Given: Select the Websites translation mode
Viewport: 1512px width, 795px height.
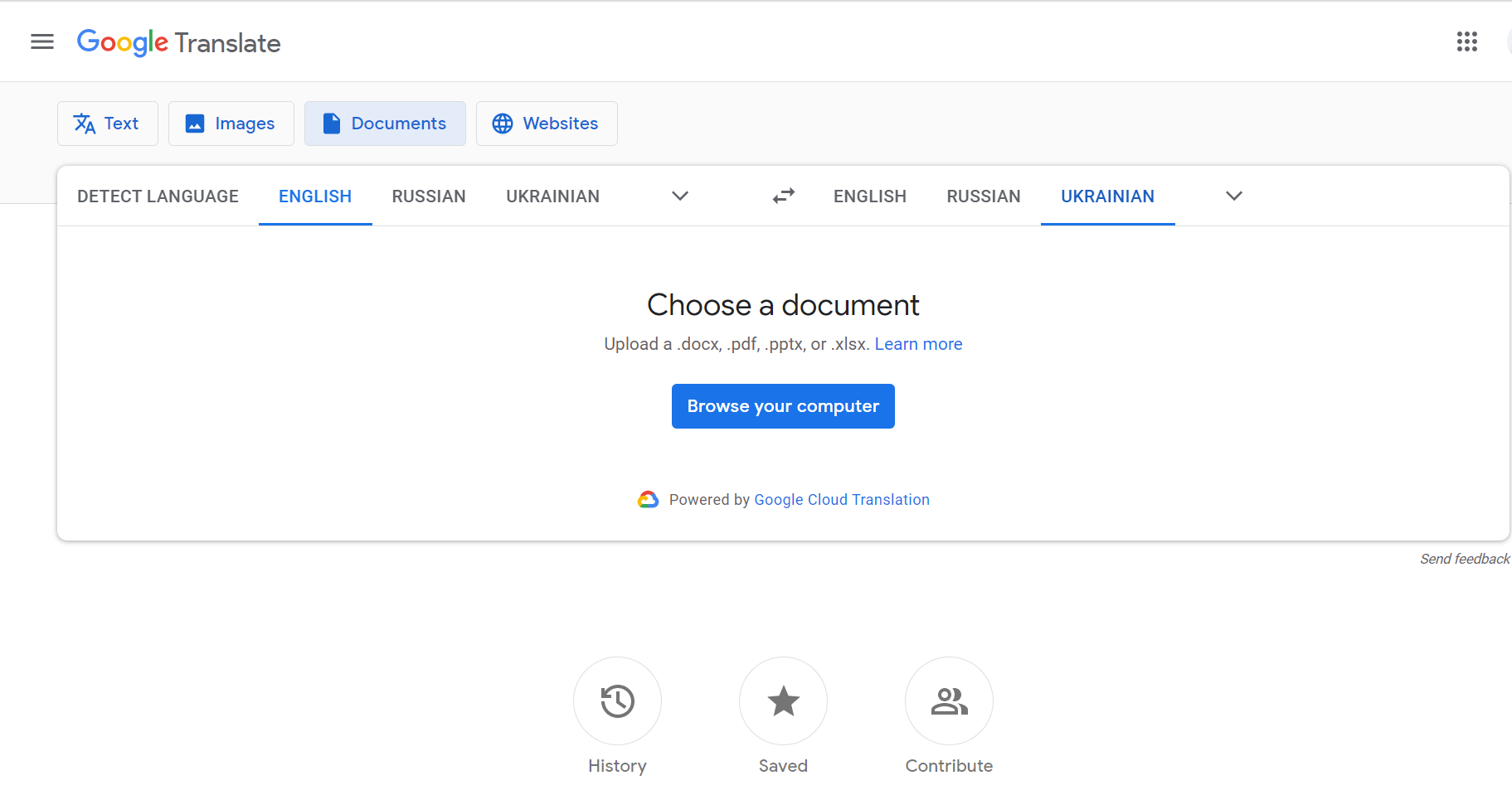Looking at the screenshot, I should 546,124.
